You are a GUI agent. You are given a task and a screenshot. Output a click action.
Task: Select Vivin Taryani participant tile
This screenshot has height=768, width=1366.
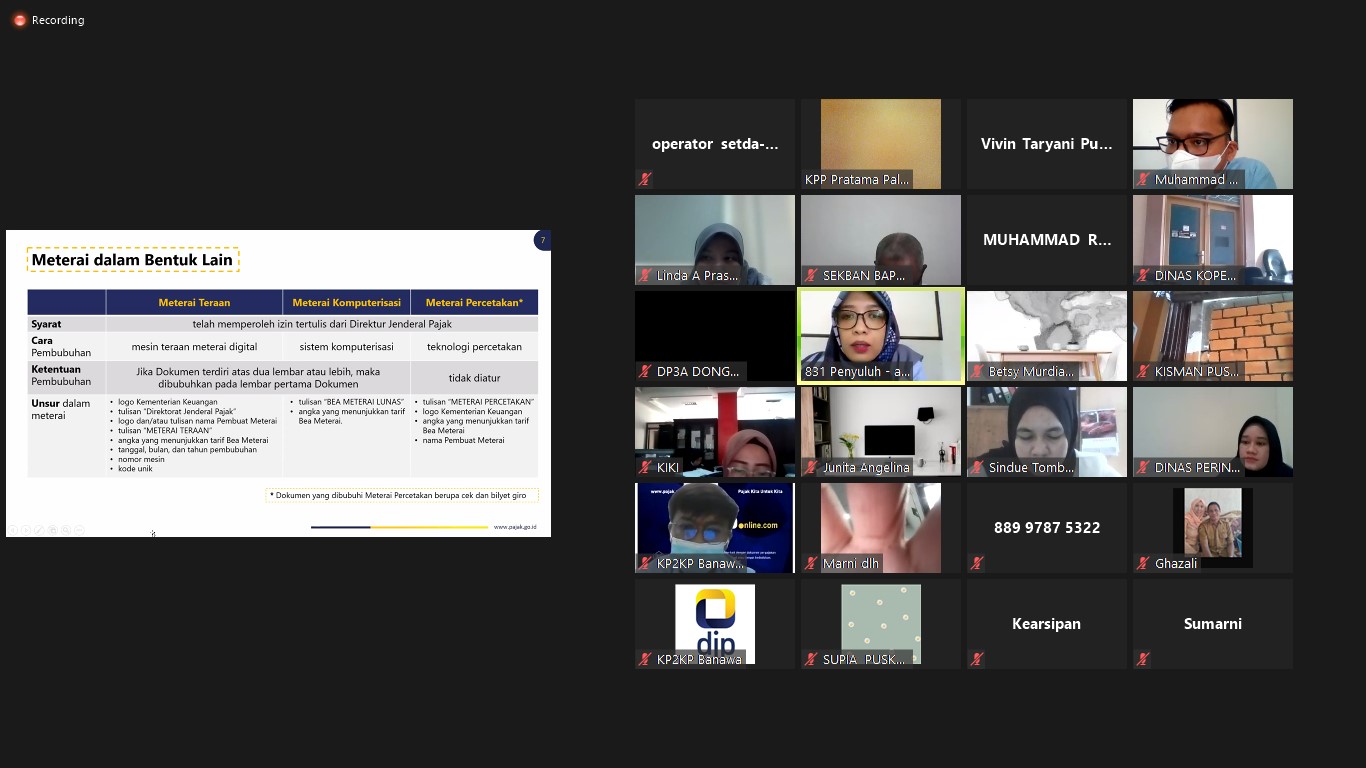[1046, 143]
